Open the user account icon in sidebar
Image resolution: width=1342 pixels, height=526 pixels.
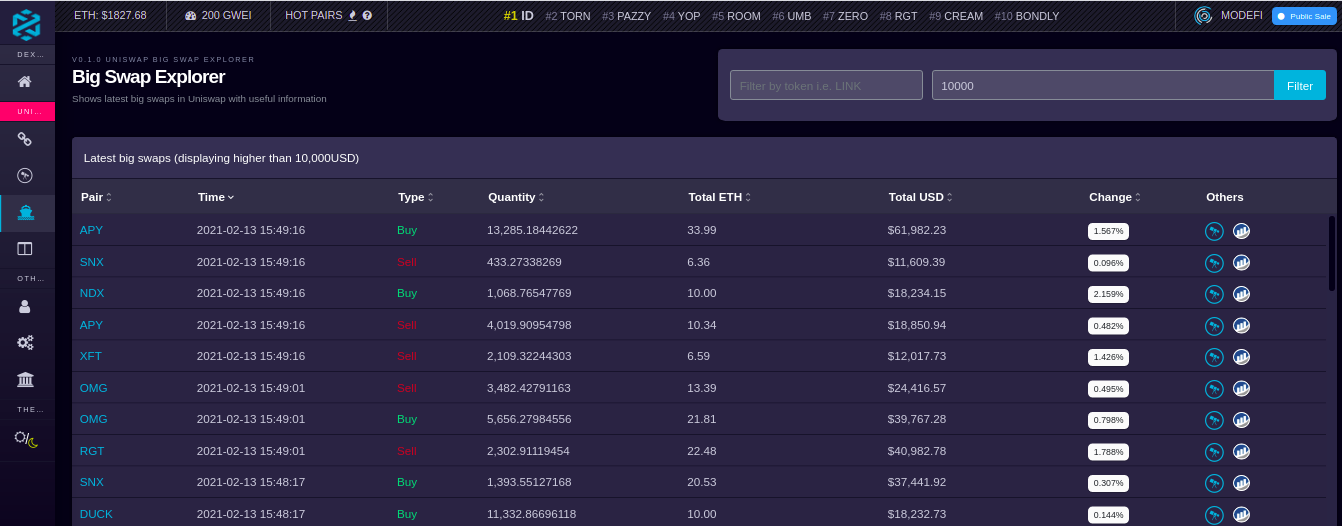click(25, 306)
